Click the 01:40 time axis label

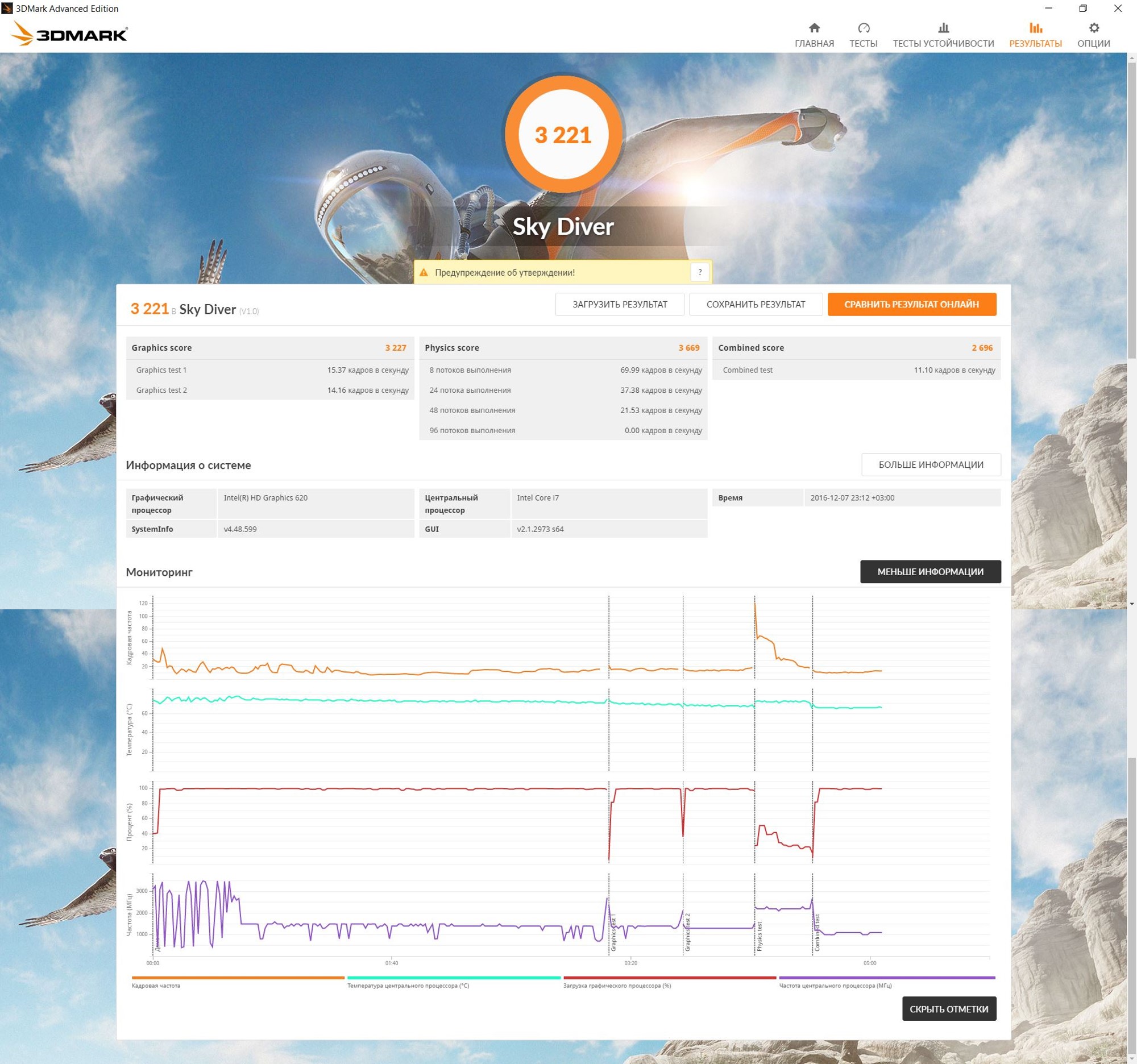392,963
